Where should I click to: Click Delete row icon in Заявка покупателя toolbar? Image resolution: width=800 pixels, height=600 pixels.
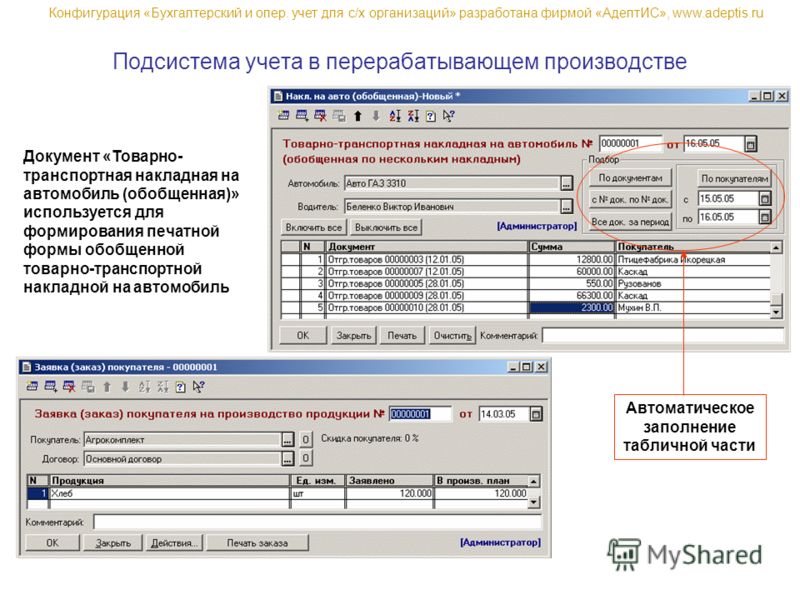[69, 387]
